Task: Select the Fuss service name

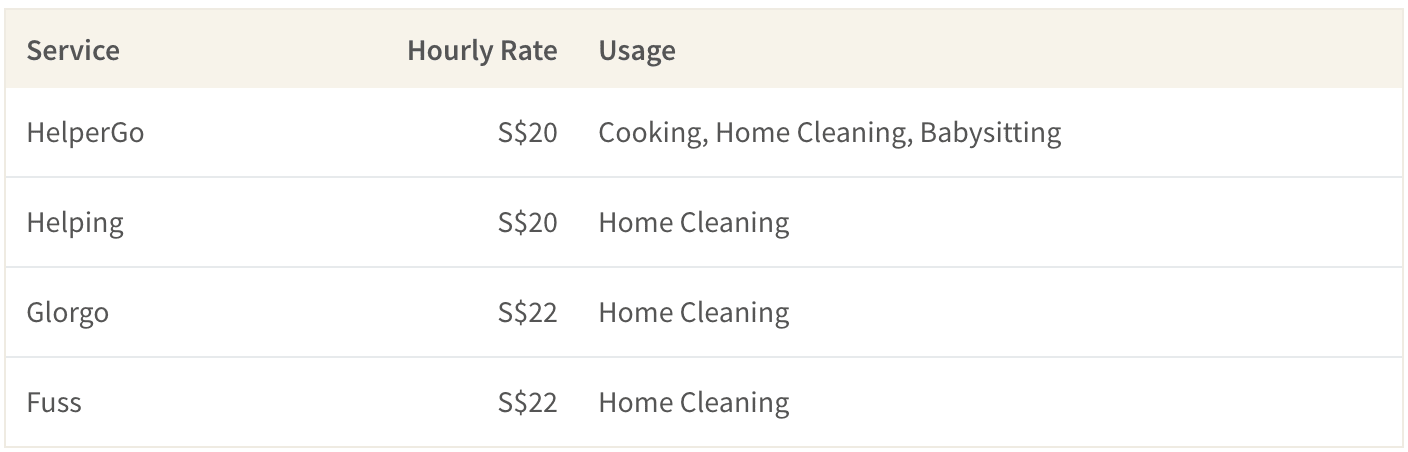Action: click(54, 402)
